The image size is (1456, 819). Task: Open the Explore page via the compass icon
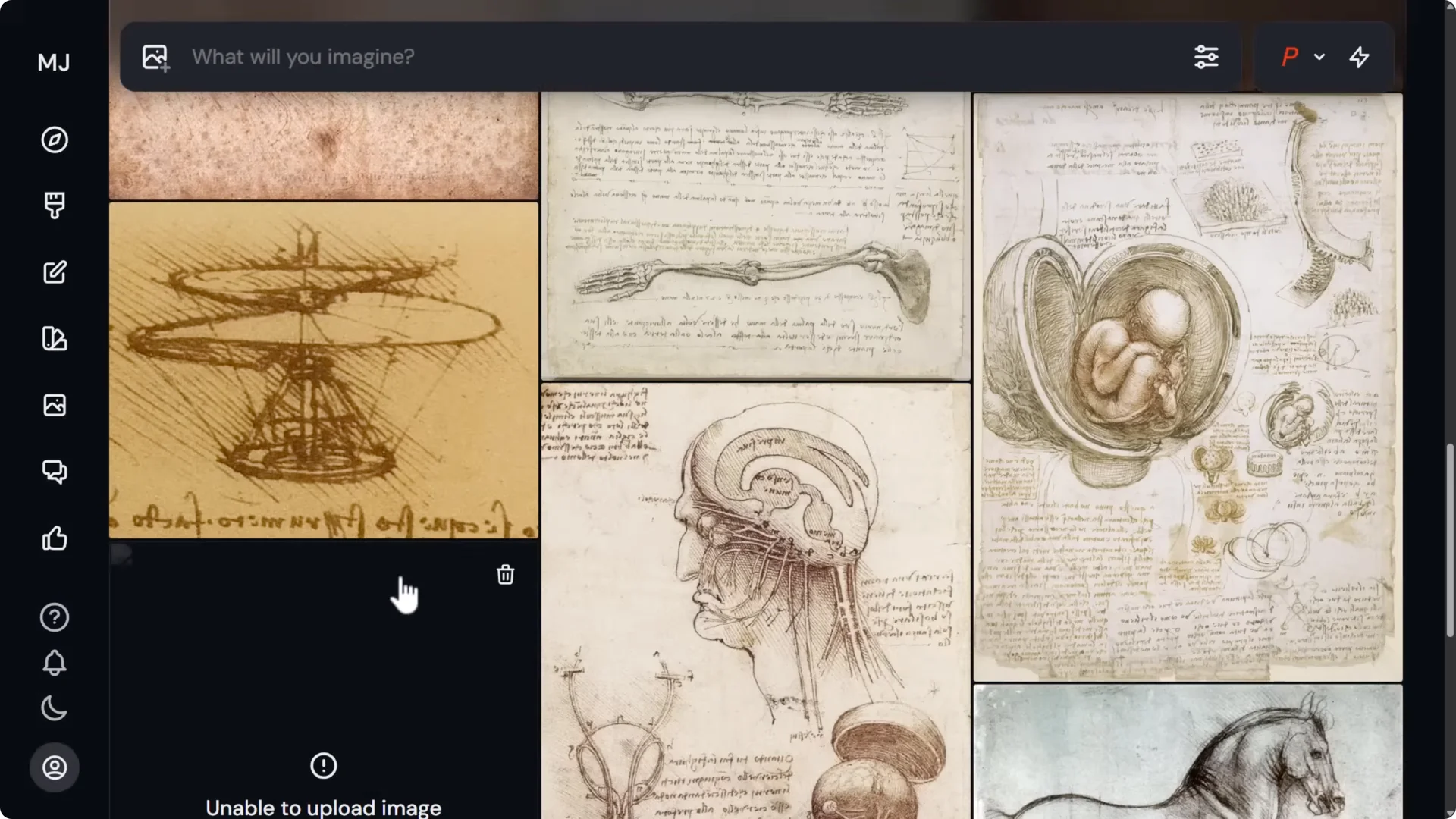click(x=54, y=140)
